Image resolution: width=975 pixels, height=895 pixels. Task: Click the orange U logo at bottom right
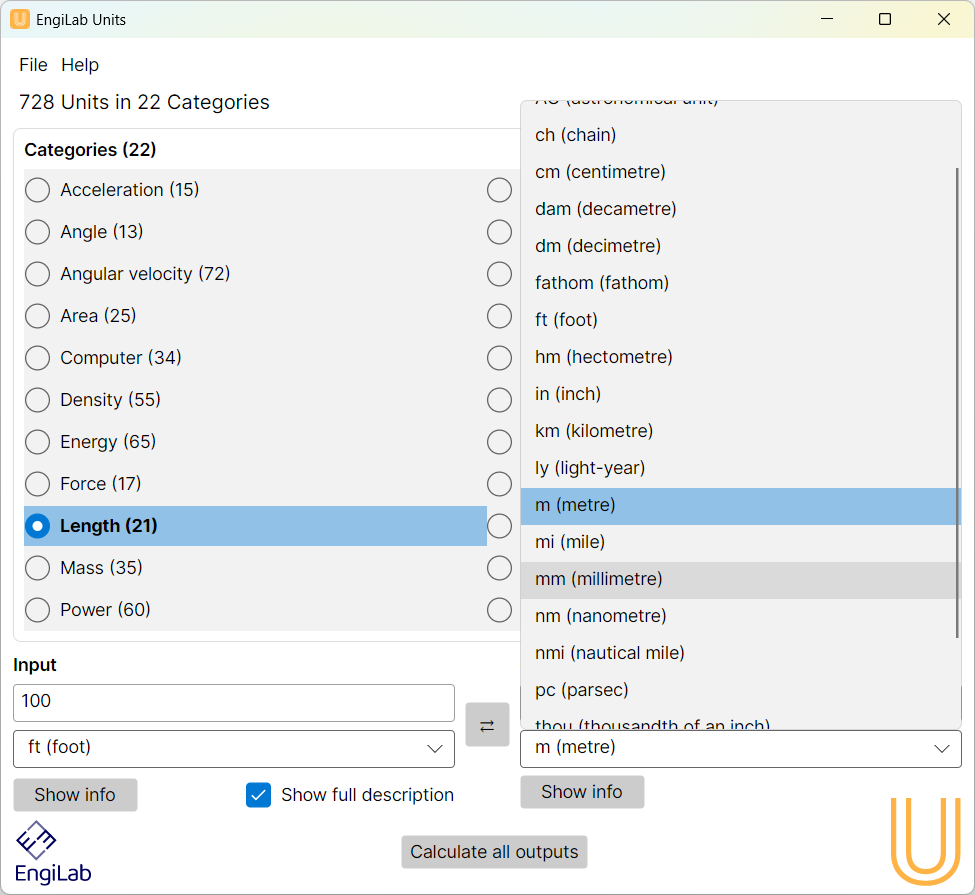[925, 840]
